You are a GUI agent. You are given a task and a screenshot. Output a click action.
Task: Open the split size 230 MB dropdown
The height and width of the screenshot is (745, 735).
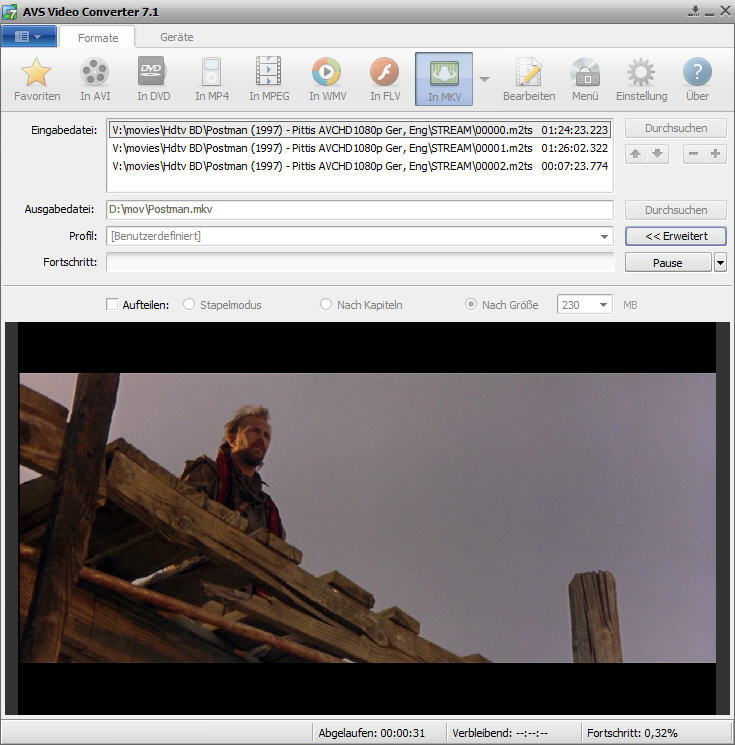point(603,305)
